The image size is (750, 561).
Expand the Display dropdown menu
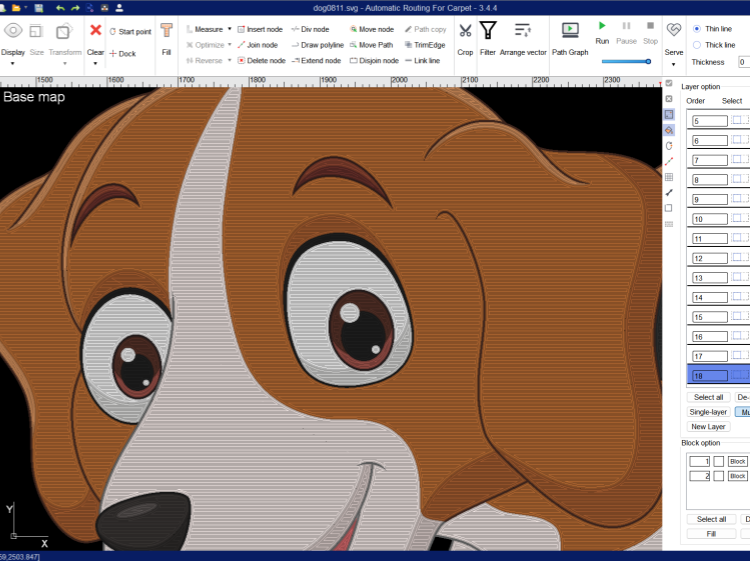pyautogui.click(x=13, y=63)
